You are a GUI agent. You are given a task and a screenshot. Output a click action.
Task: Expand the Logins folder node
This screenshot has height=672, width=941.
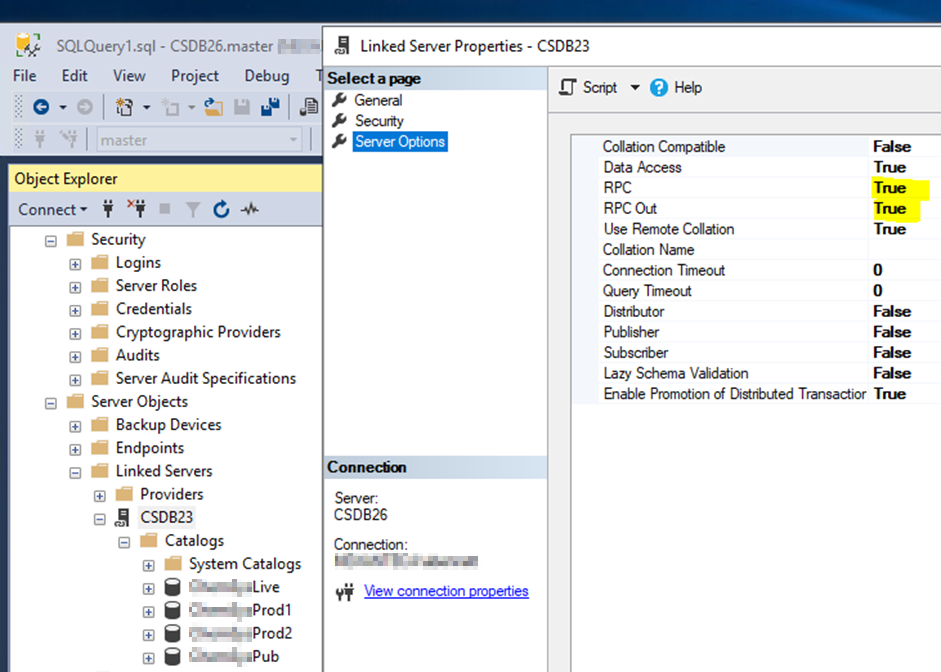75,264
